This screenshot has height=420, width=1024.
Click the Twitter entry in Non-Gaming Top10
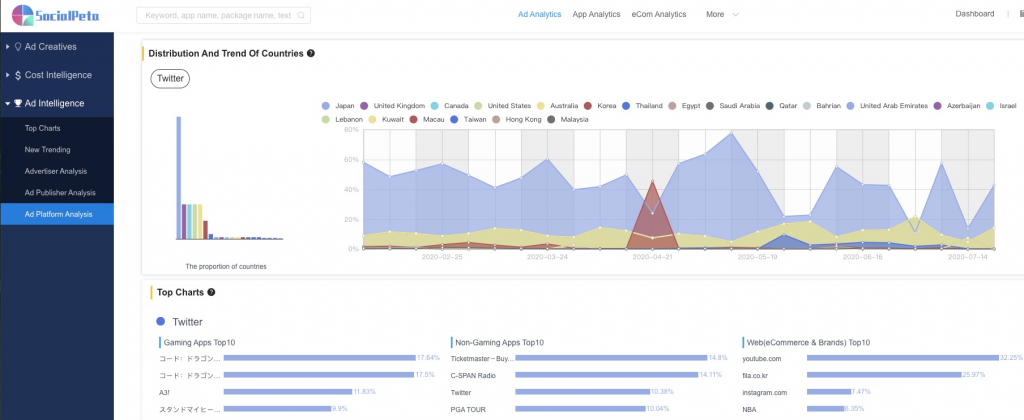[x=461, y=393]
